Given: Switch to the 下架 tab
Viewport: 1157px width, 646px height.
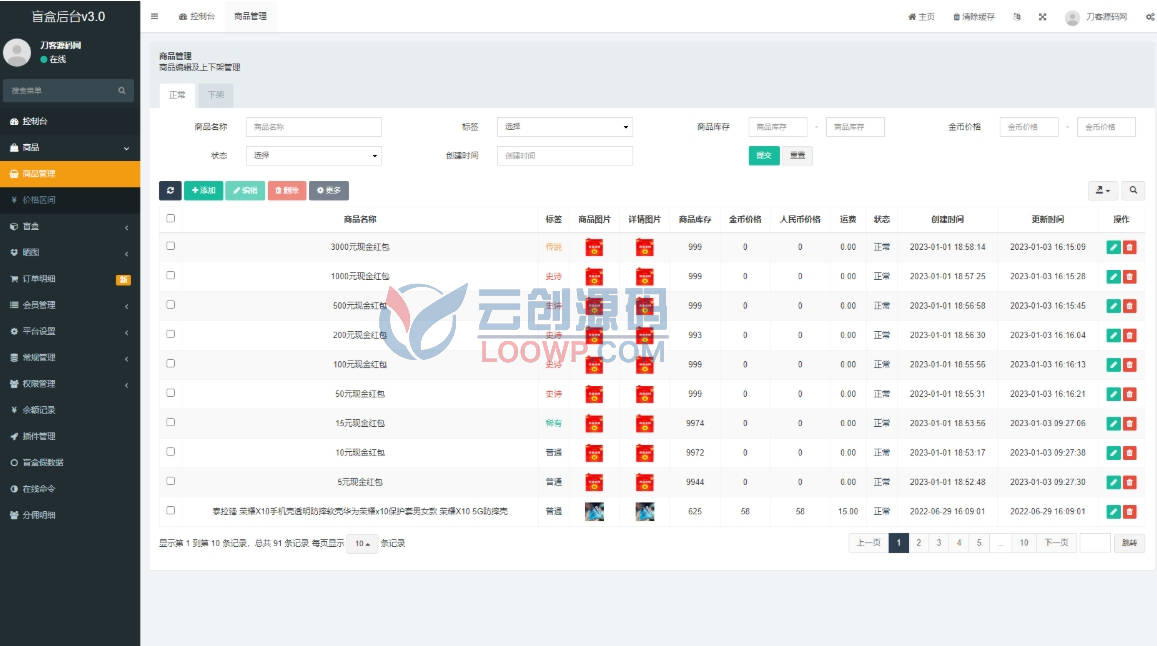Looking at the screenshot, I should (x=215, y=95).
